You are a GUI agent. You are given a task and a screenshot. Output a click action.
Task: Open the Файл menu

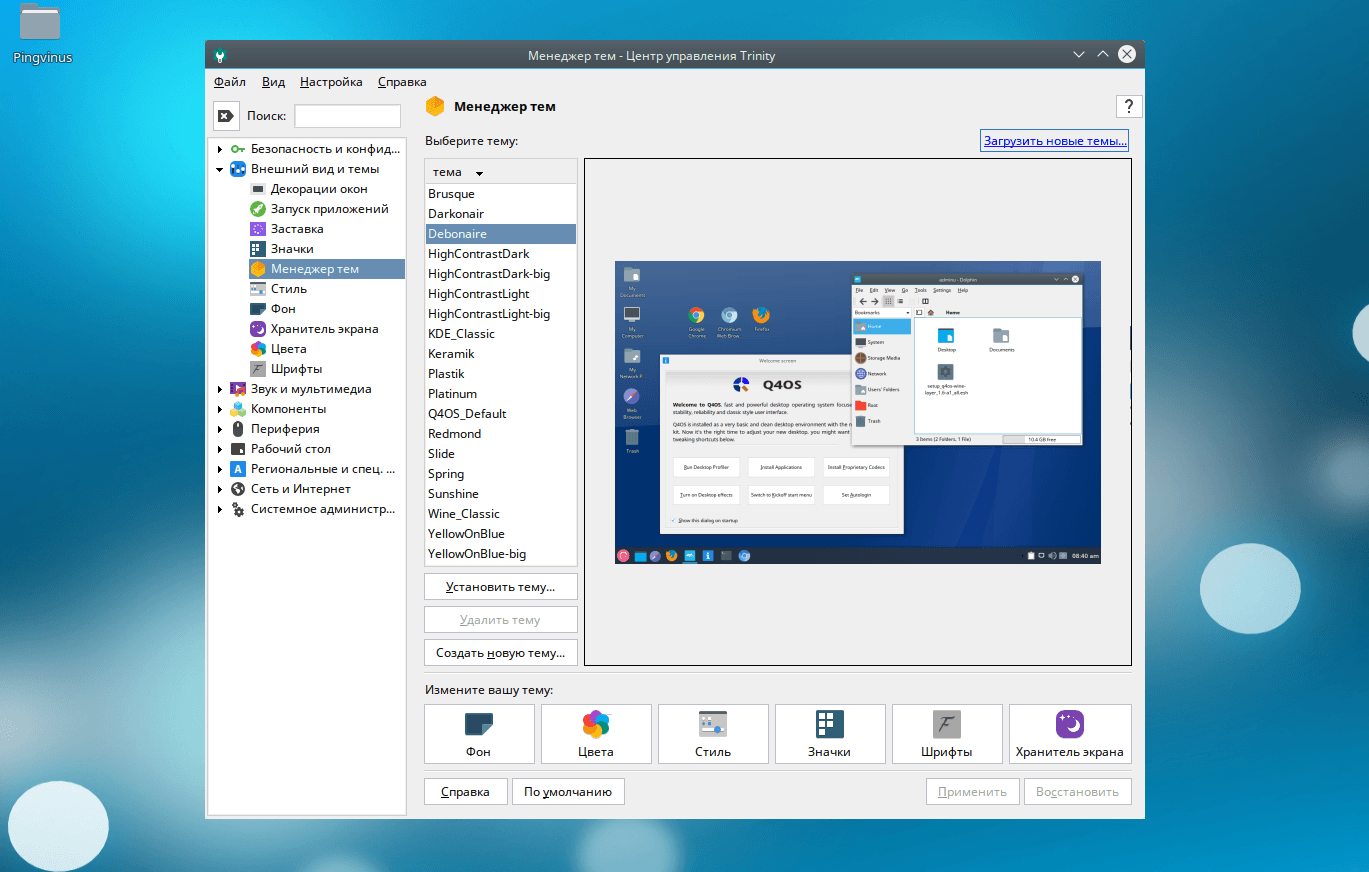click(x=230, y=82)
